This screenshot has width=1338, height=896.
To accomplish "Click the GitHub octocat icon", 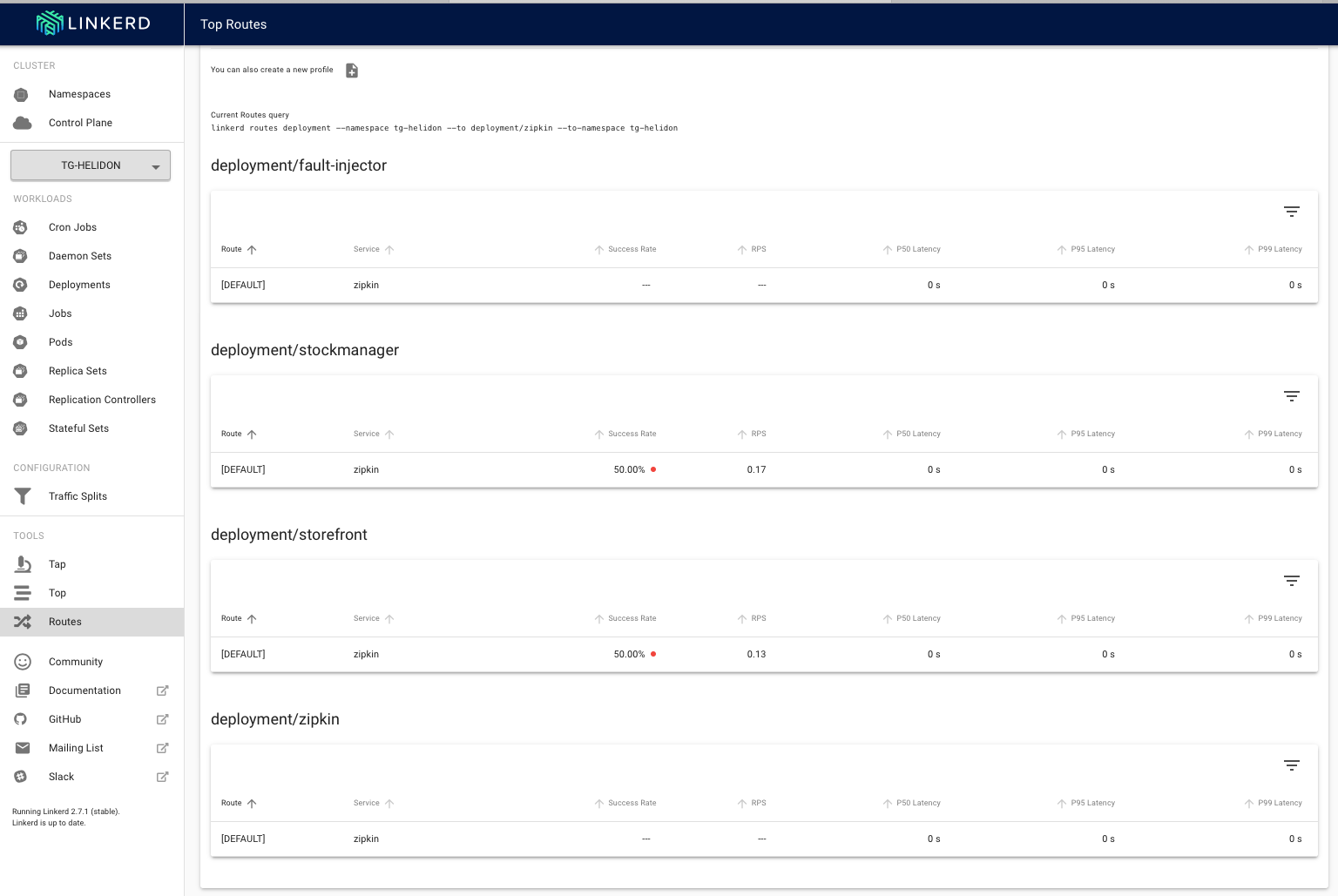I will pyautogui.click(x=20, y=719).
